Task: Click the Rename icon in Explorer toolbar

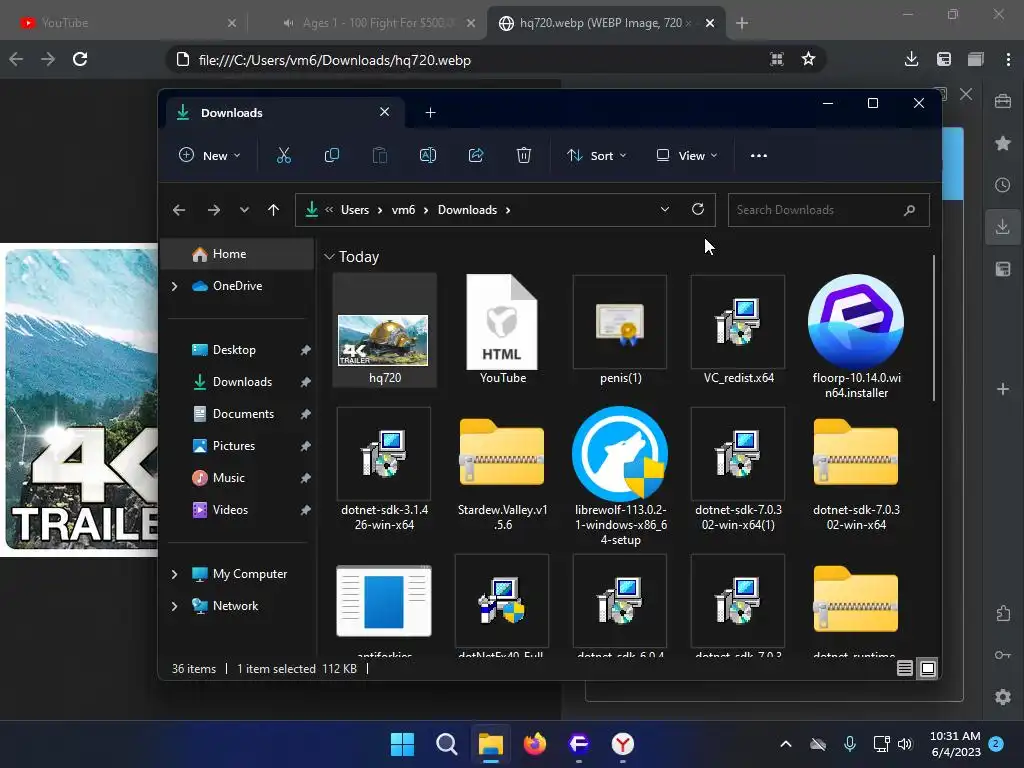Action: 428,155
